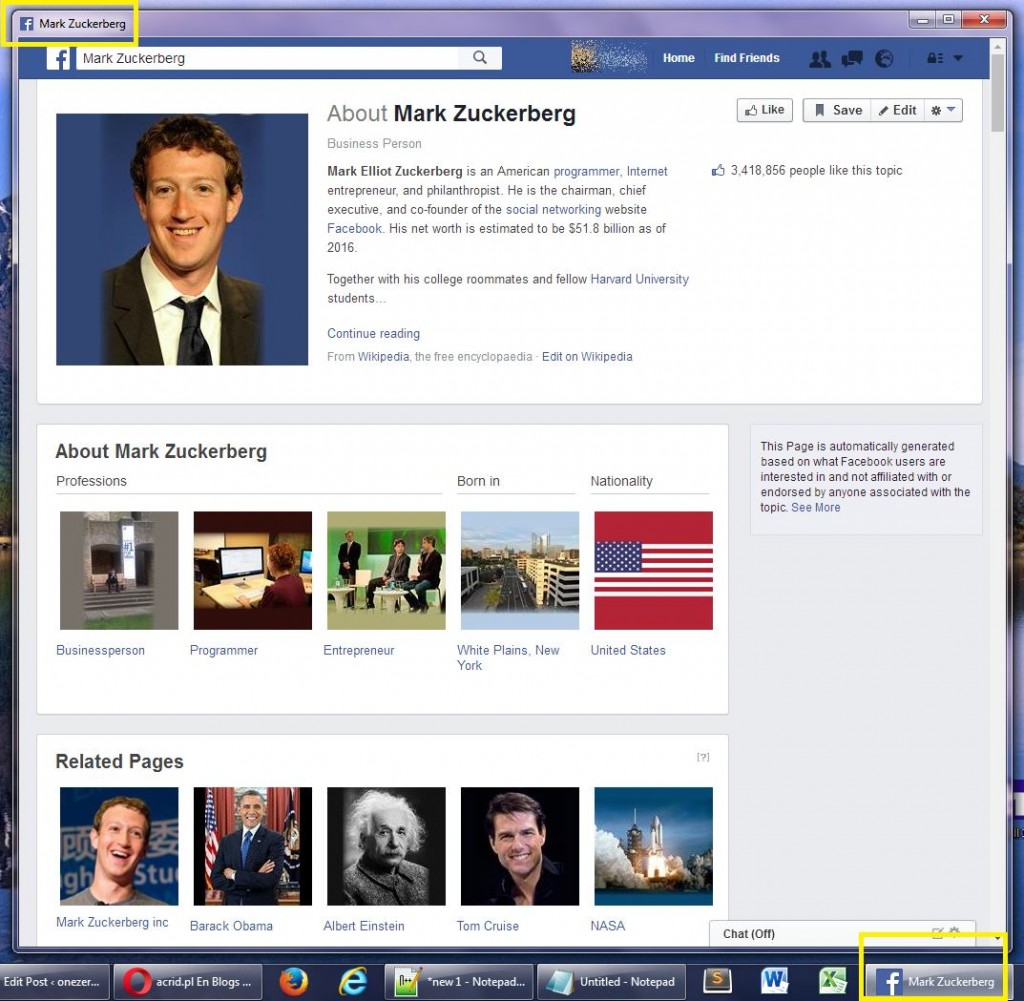The width and height of the screenshot is (1024, 1001).
Task: Click the Related Pages help [?] link
Action: 703,757
